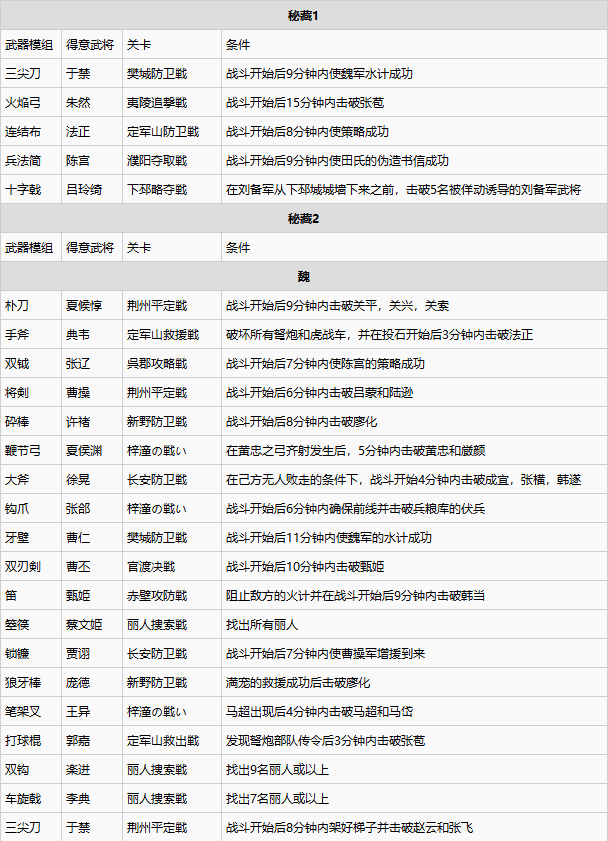Click the general name '曹仁'

[78, 537]
